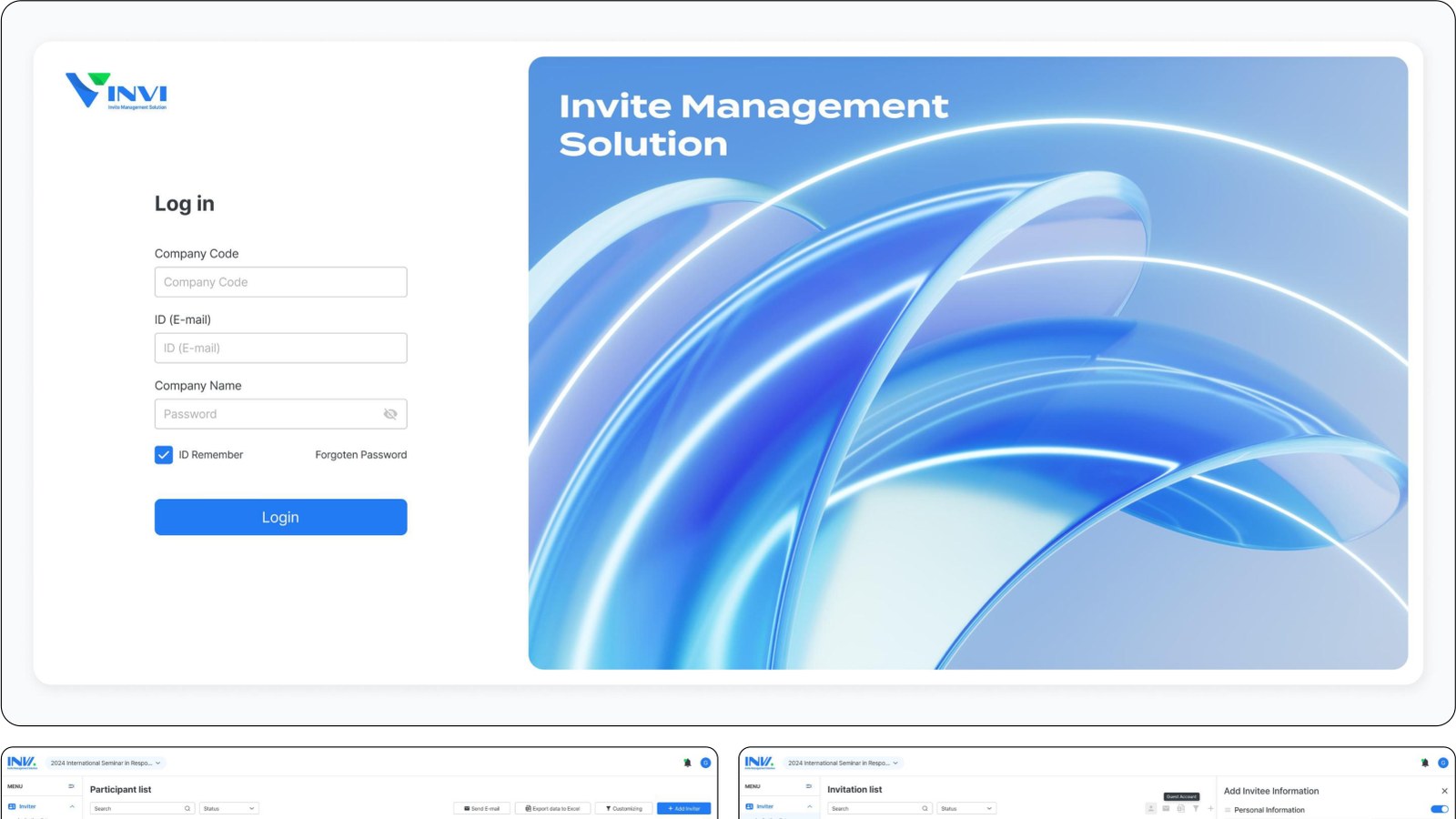Open Status dropdown in Invitation list window
This screenshot has height=819, width=1456.
pos(966,808)
